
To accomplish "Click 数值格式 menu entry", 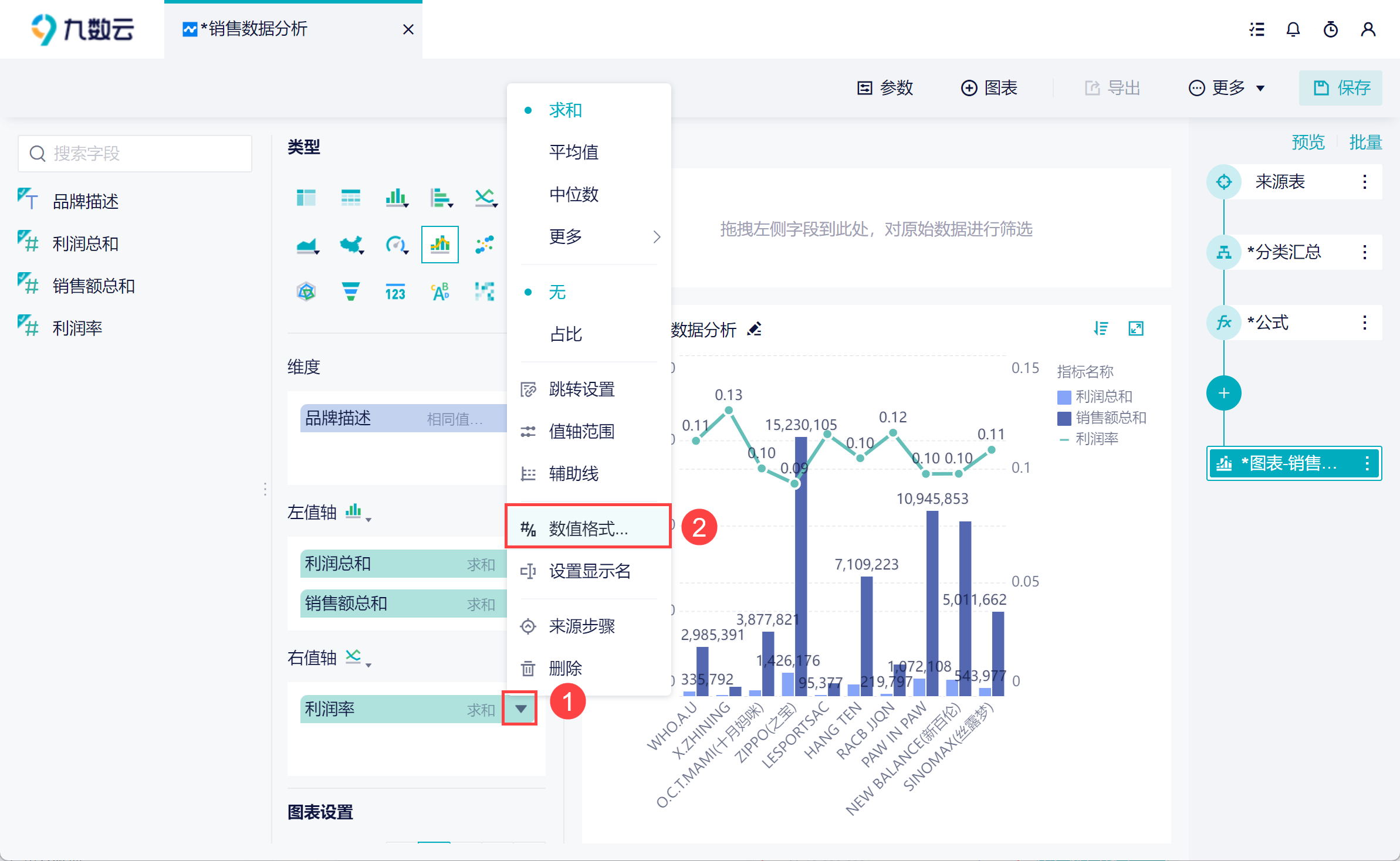I will [588, 529].
